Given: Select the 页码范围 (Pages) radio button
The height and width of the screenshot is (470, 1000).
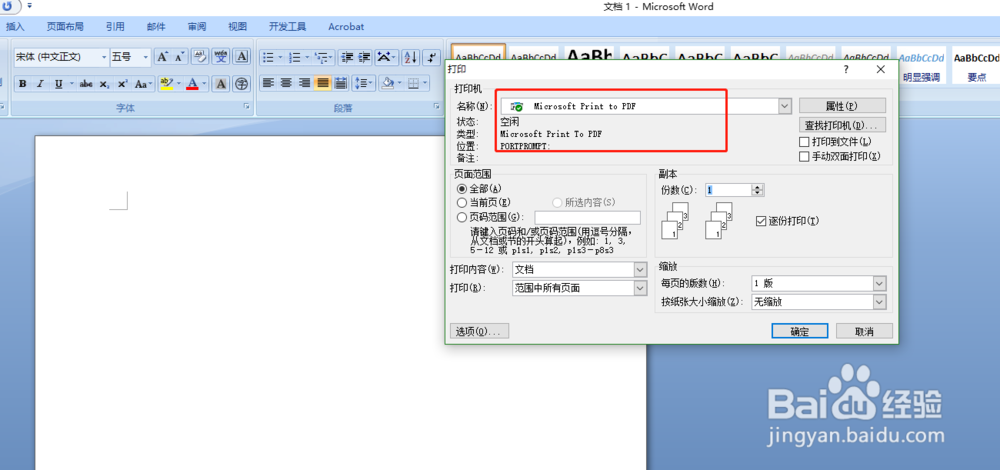Looking at the screenshot, I should click(462, 217).
